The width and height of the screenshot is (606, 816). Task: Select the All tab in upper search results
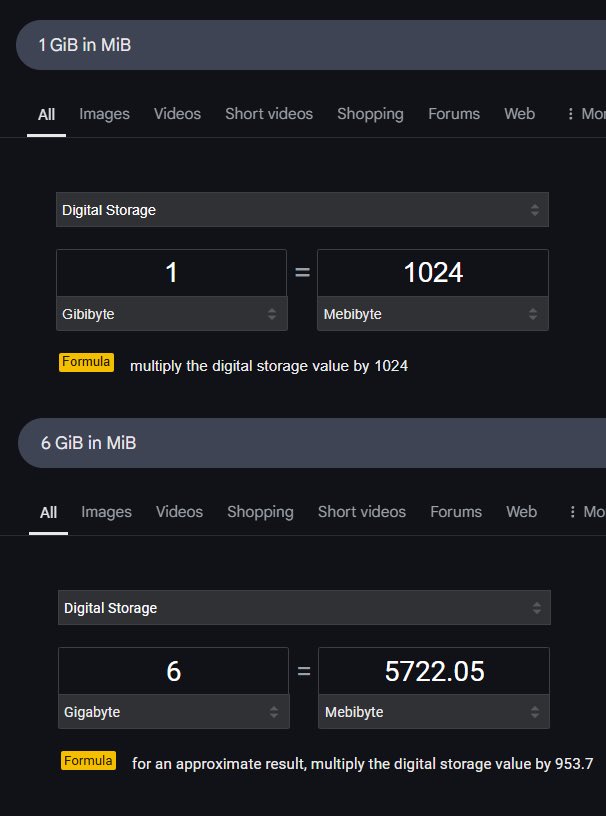pos(46,114)
